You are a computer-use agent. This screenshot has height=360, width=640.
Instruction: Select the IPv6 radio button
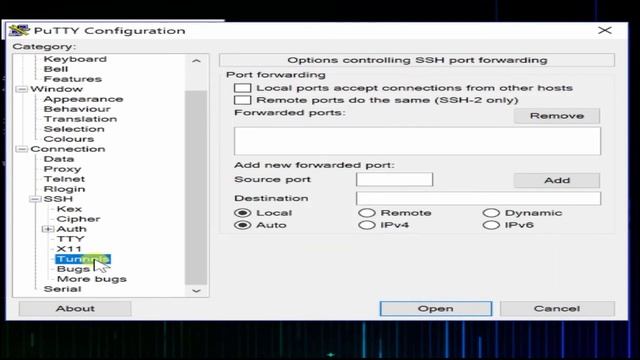(491, 225)
